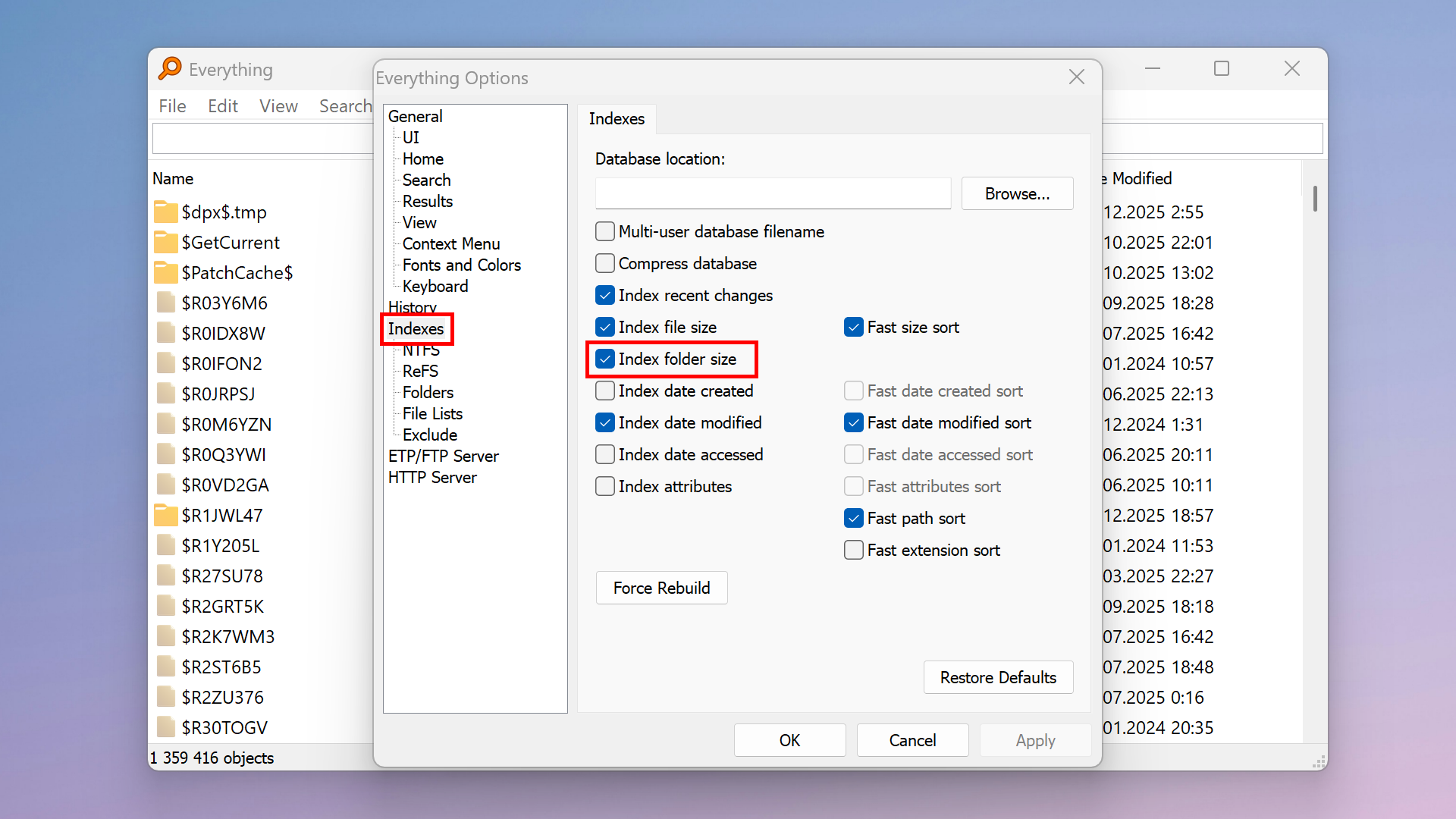This screenshot has height=819, width=1456.
Task: Click the $PatchCache$ folder icon
Action: coord(165,272)
